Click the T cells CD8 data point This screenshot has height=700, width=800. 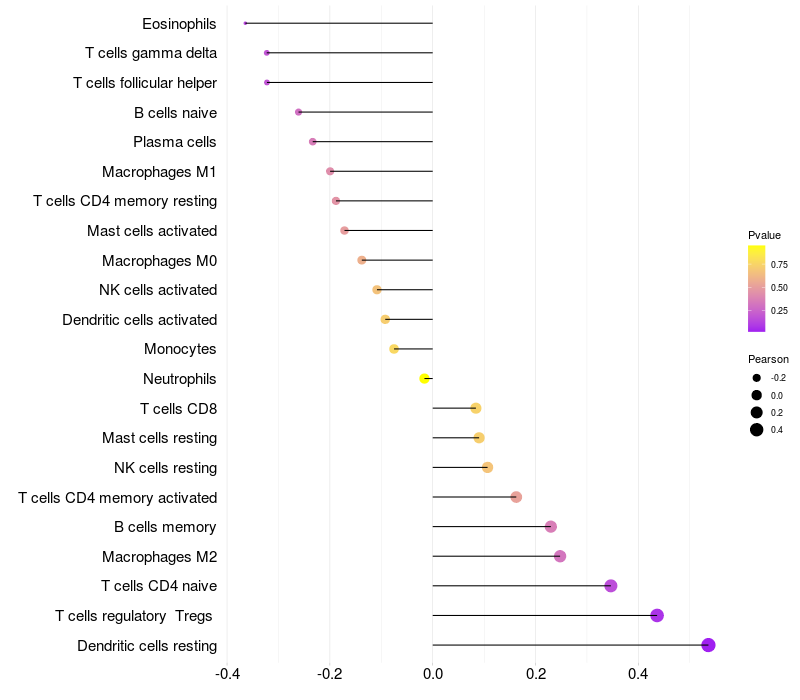[x=476, y=408]
